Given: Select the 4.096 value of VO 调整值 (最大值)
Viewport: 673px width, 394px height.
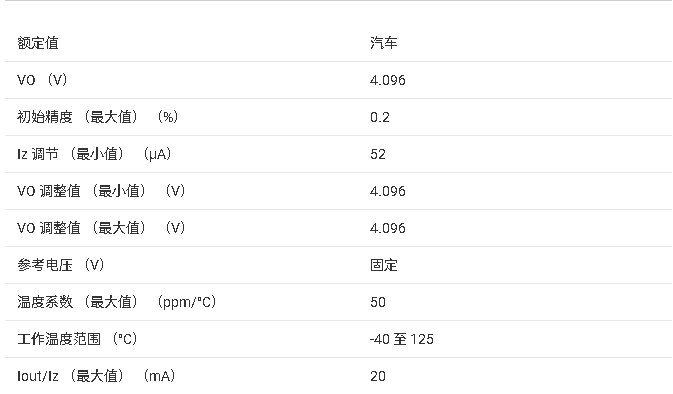Looking at the screenshot, I should pyautogui.click(x=388, y=228).
